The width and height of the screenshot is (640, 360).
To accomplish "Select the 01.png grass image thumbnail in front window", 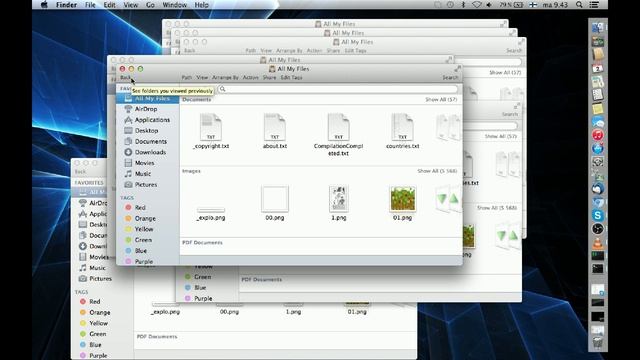I will 403,199.
